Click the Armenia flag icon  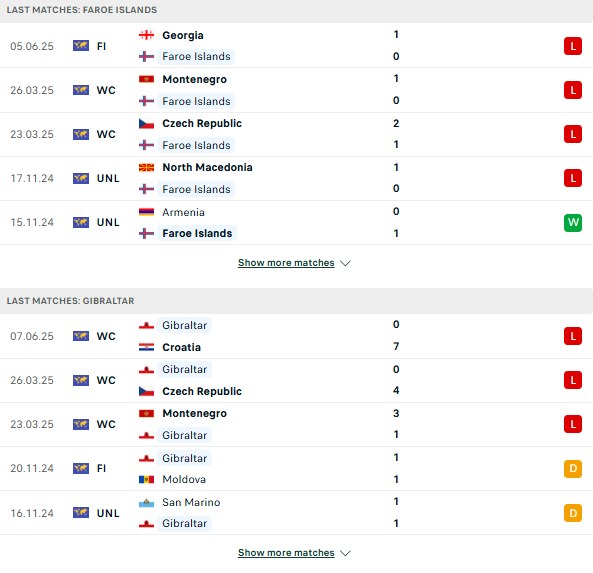click(146, 212)
